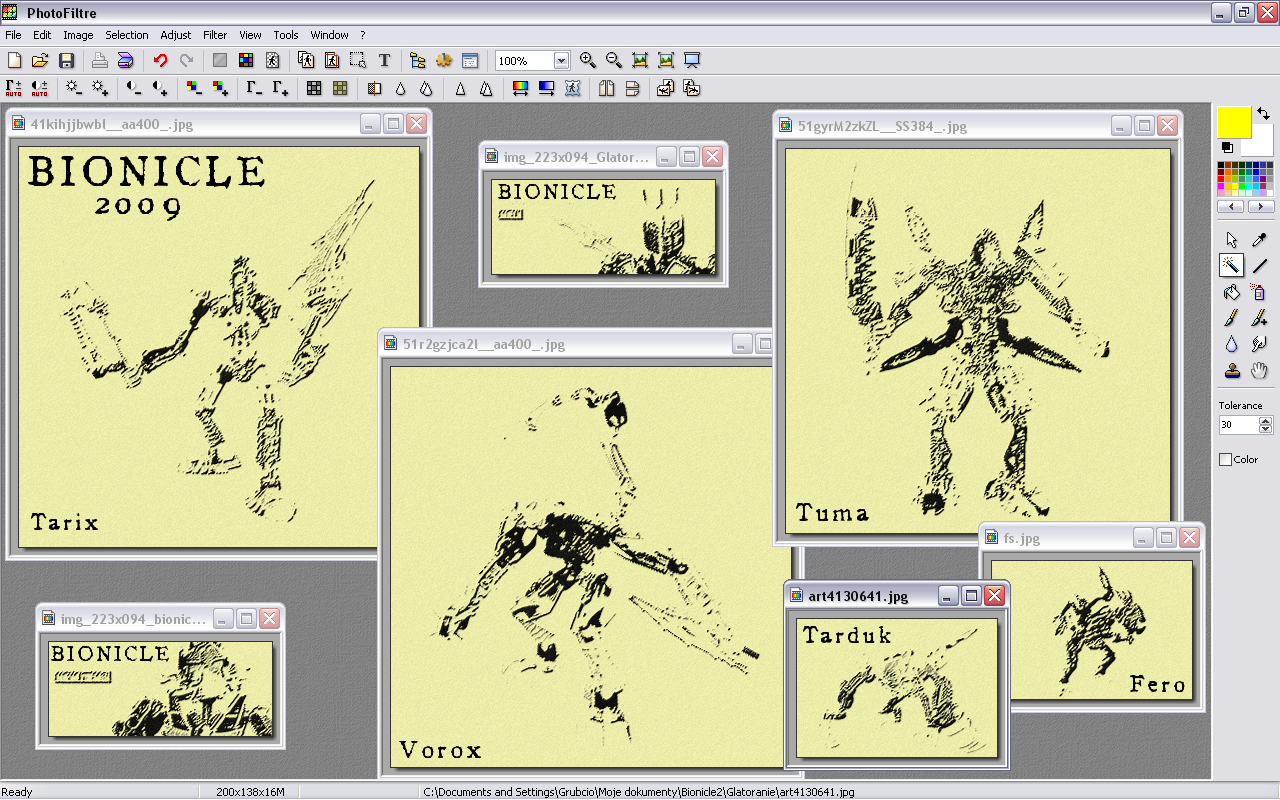Swap foreground and background colors
This screenshot has height=800, width=1280.
(1264, 114)
